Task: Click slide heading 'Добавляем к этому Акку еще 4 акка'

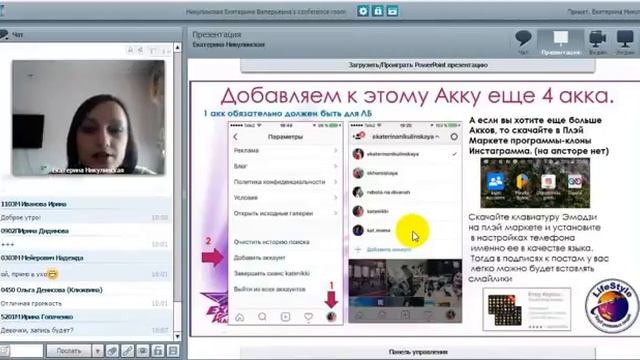Action: 417,96
